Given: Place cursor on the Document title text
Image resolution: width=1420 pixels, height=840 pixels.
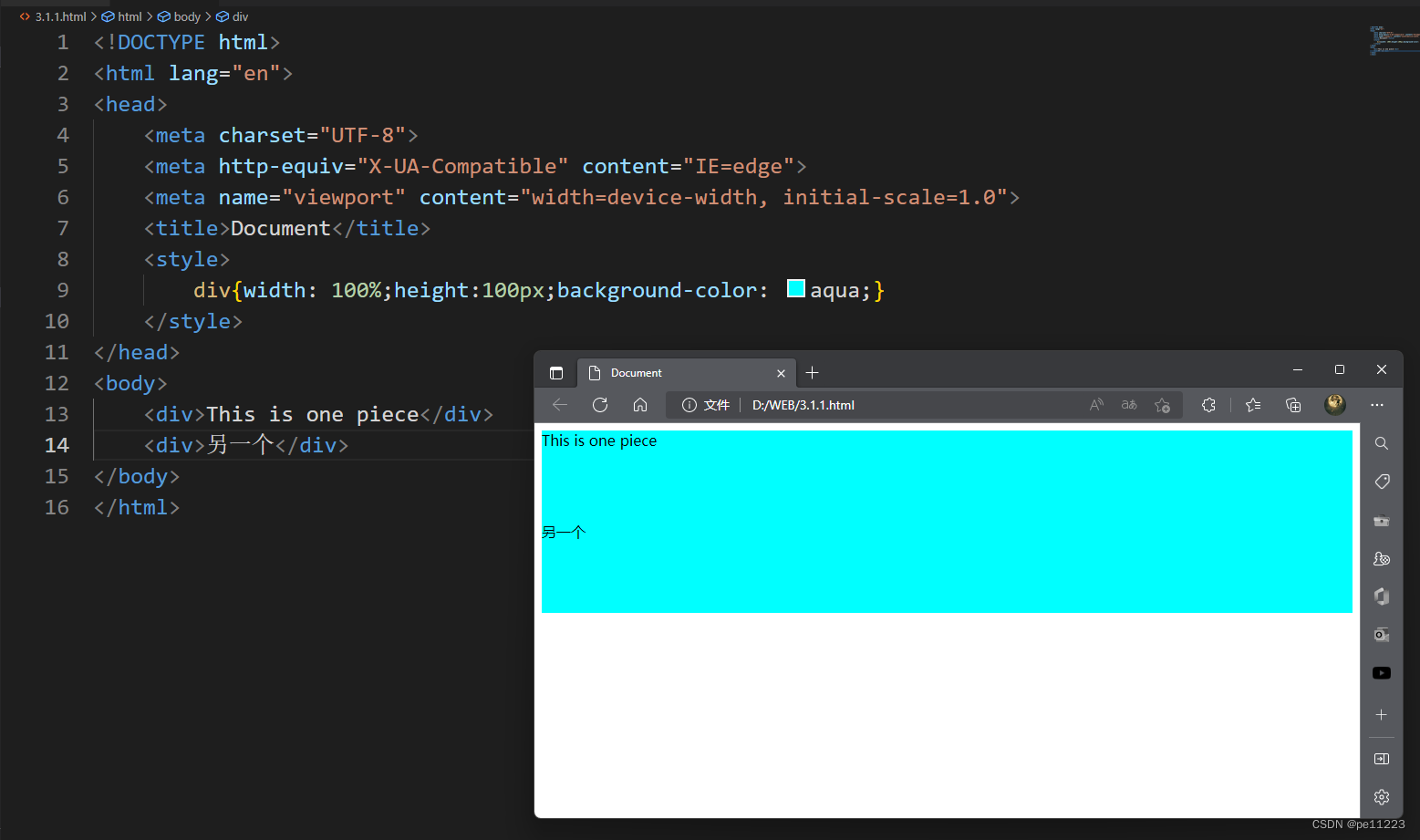Looking at the screenshot, I should click(x=280, y=228).
